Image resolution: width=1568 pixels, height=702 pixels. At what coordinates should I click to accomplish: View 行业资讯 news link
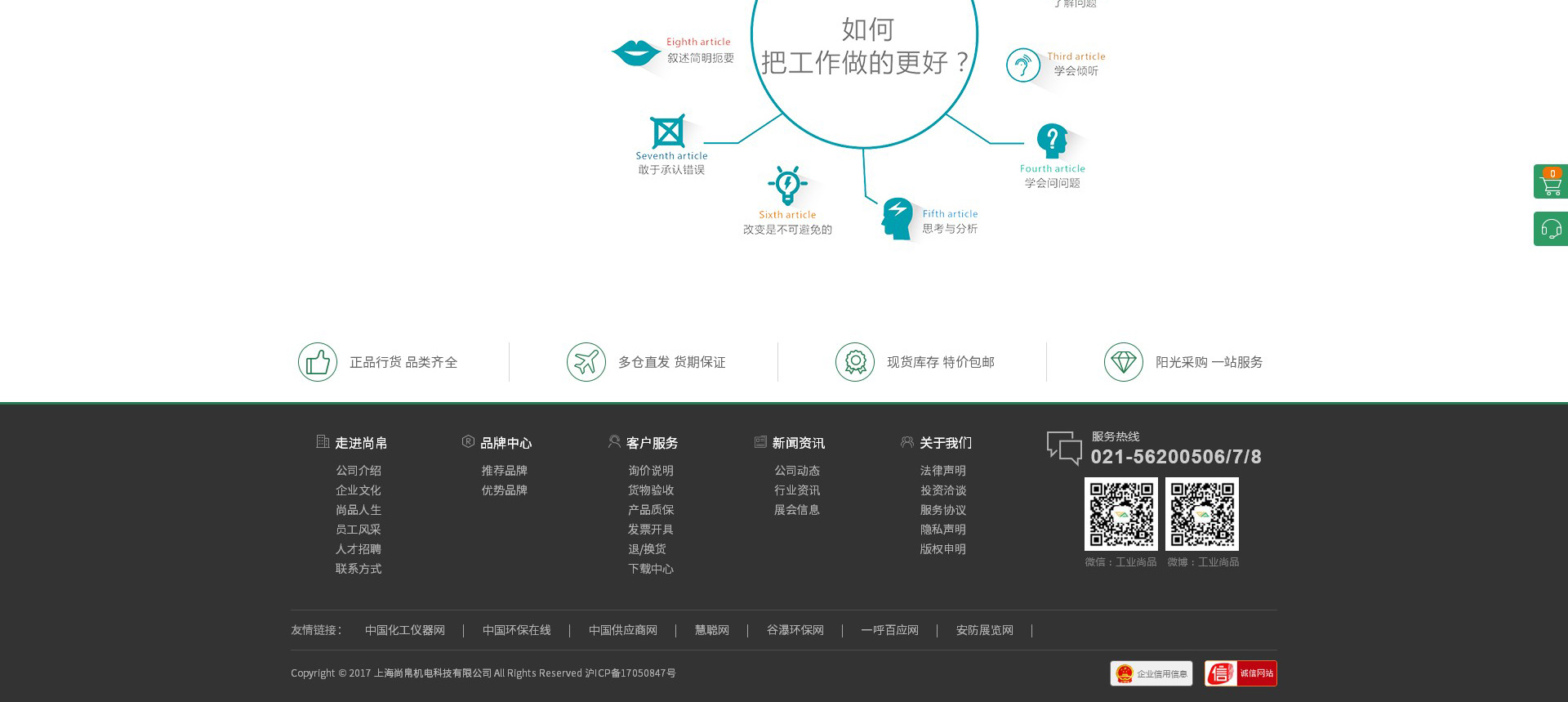coord(796,490)
